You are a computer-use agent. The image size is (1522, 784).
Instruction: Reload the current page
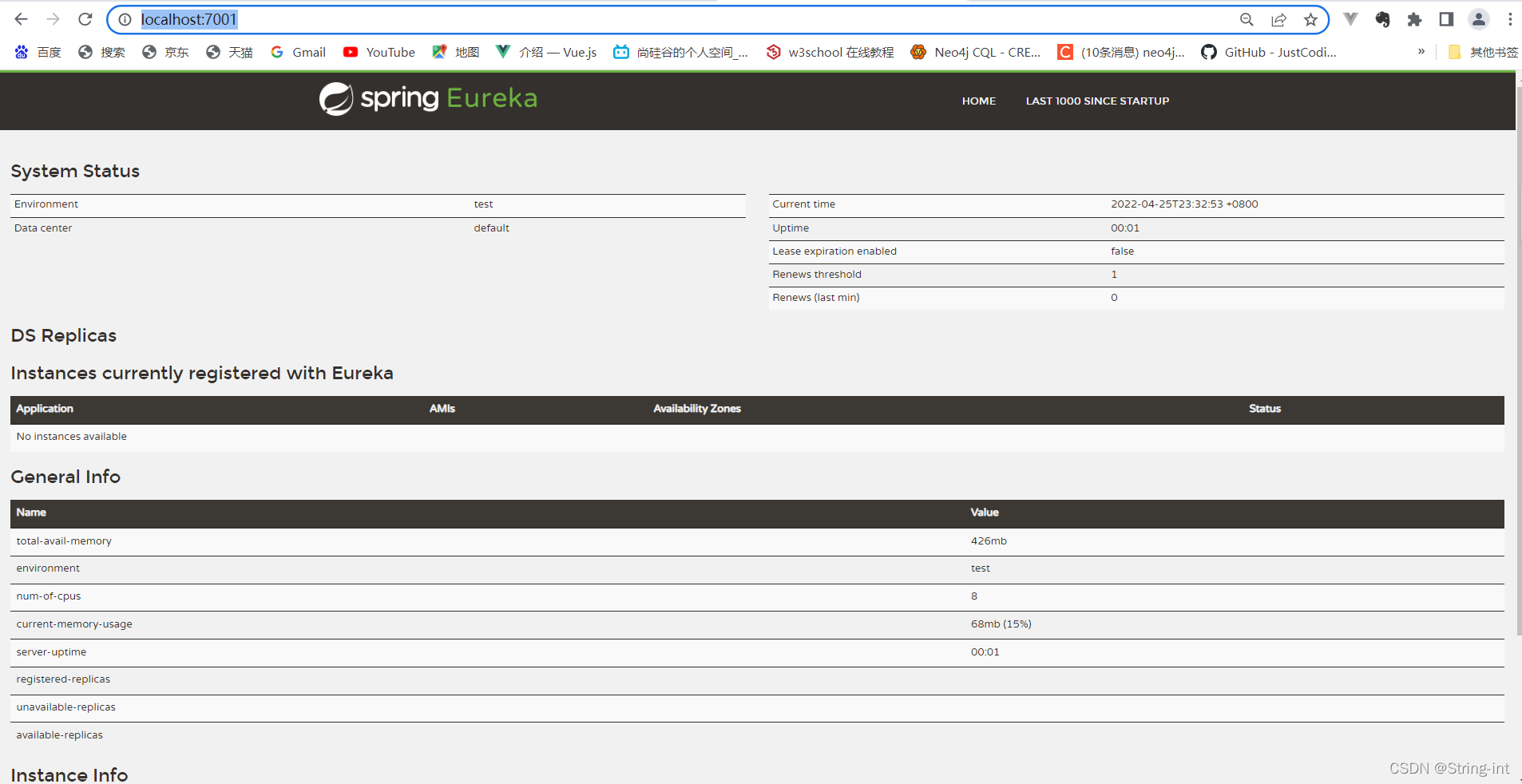(x=85, y=19)
